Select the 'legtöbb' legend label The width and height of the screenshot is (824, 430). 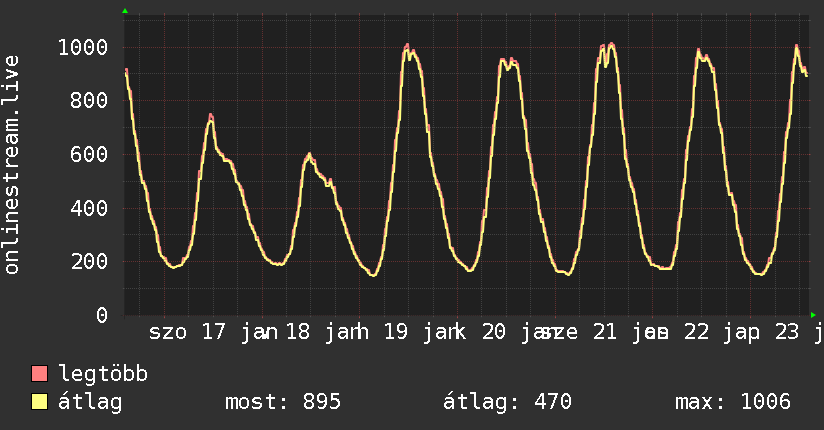point(103,374)
